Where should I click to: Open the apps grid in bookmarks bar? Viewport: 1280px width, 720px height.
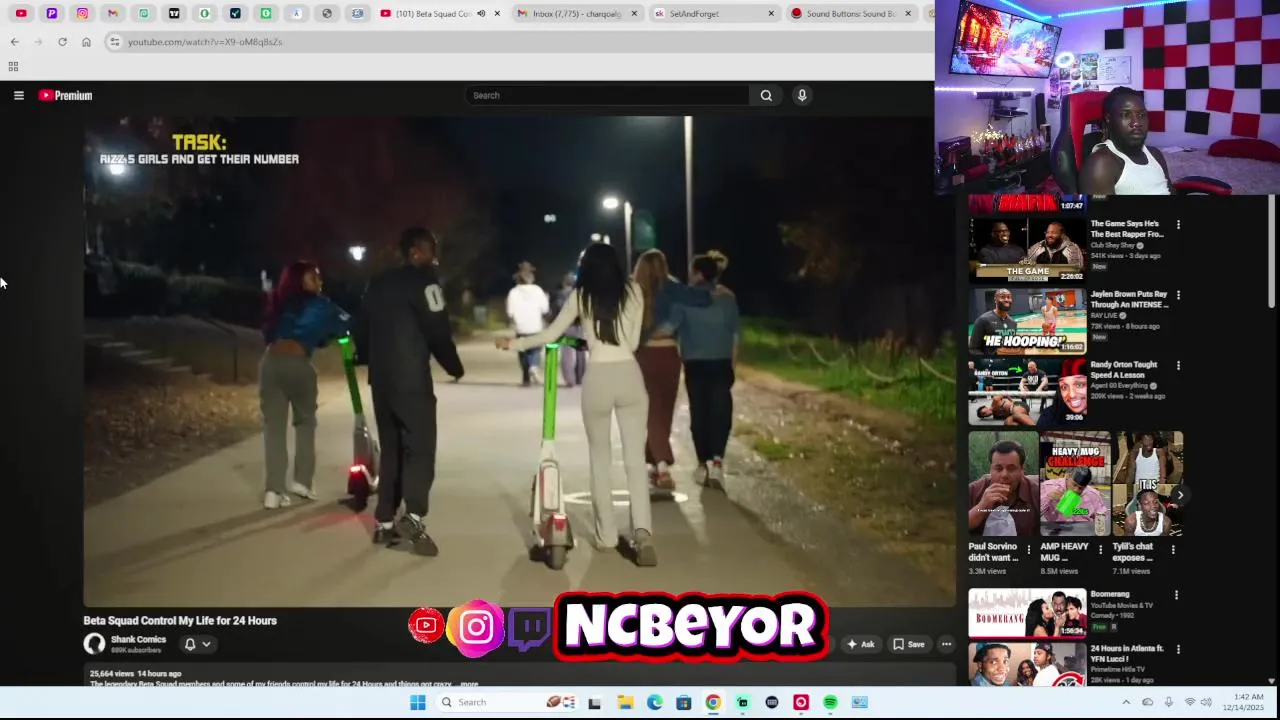pos(13,67)
